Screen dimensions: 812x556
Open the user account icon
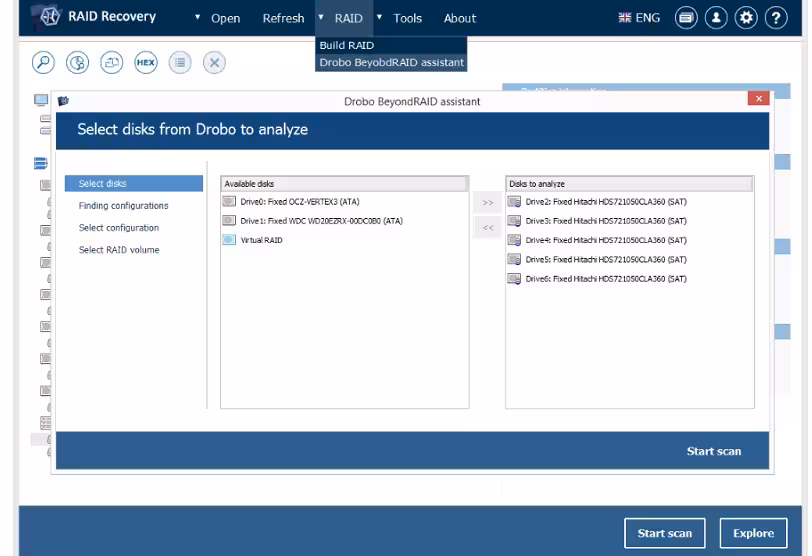716,18
